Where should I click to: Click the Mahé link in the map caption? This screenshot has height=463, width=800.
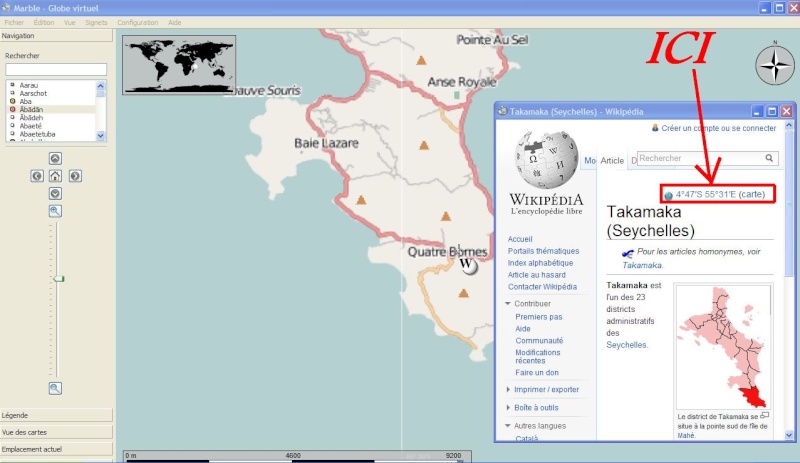tap(686, 435)
